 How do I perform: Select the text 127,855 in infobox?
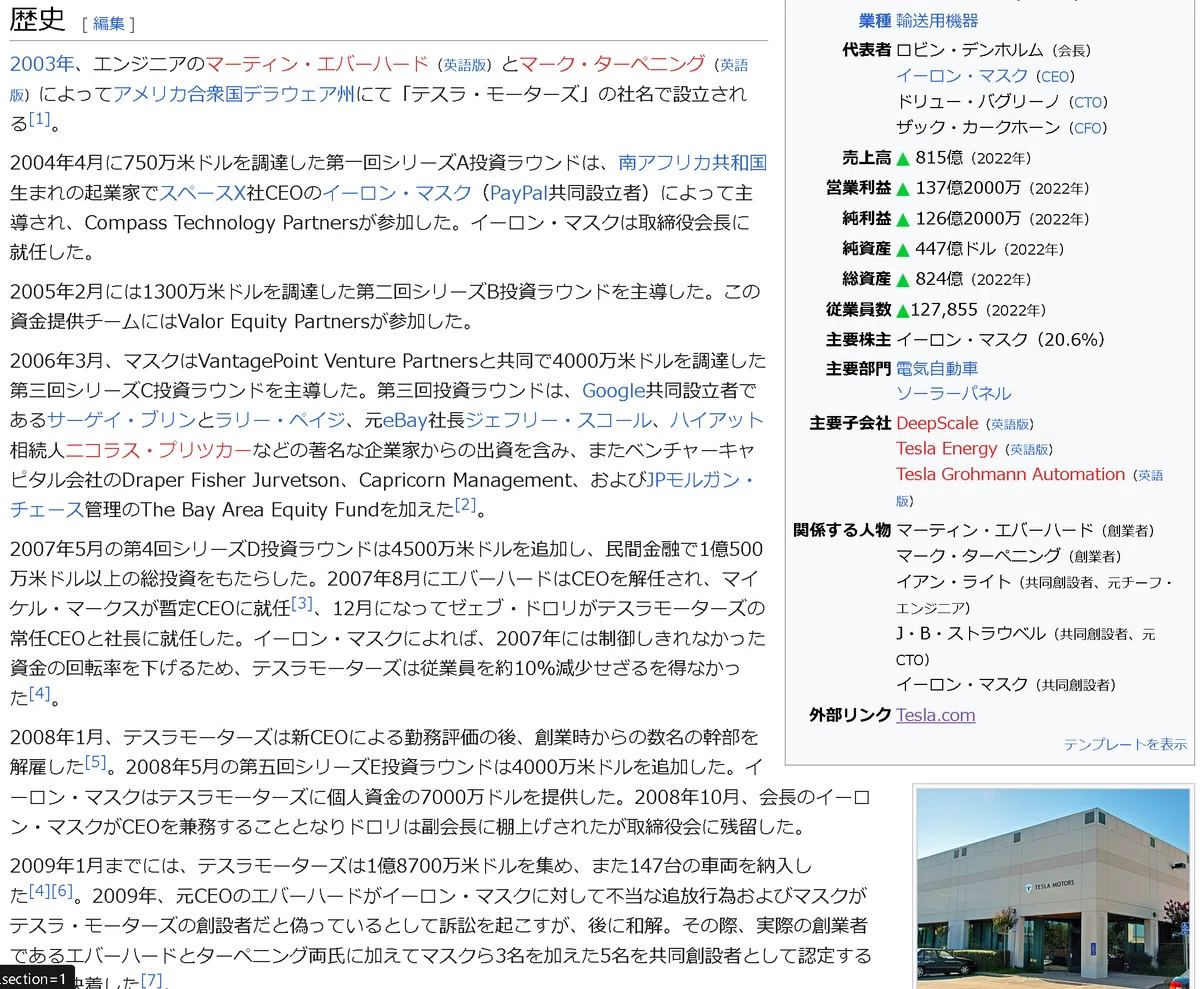pyautogui.click(x=944, y=310)
